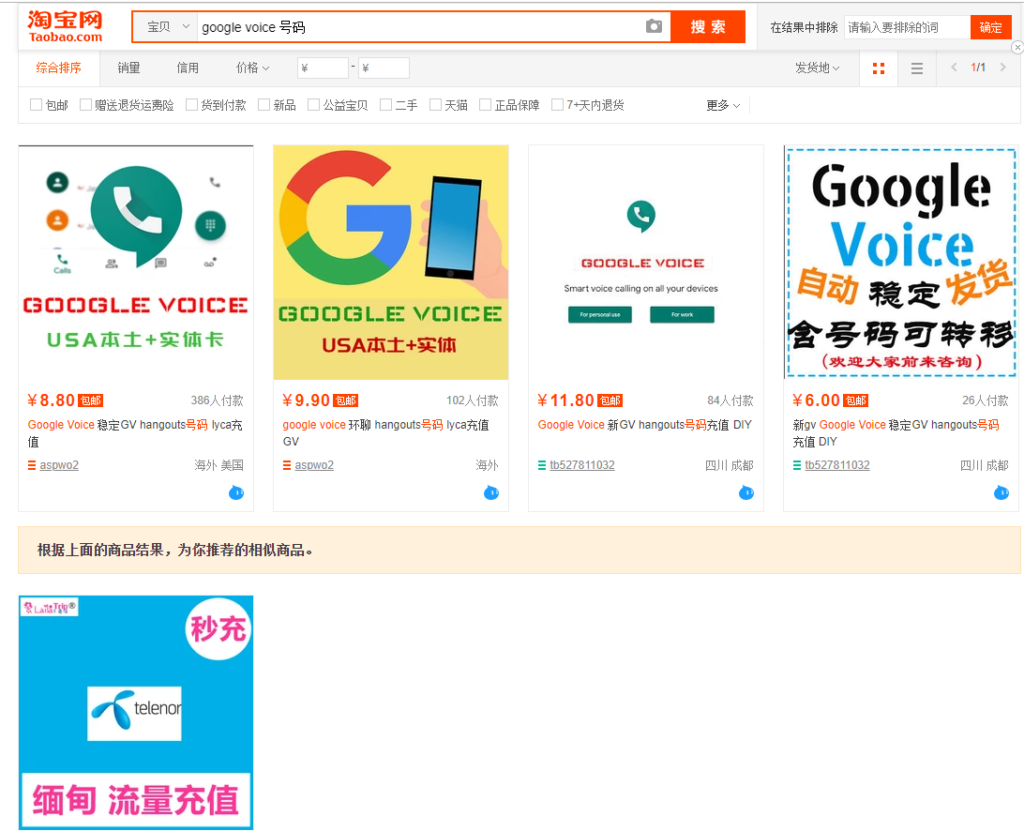
Task: Switch to list view layout
Action: click(x=917, y=68)
